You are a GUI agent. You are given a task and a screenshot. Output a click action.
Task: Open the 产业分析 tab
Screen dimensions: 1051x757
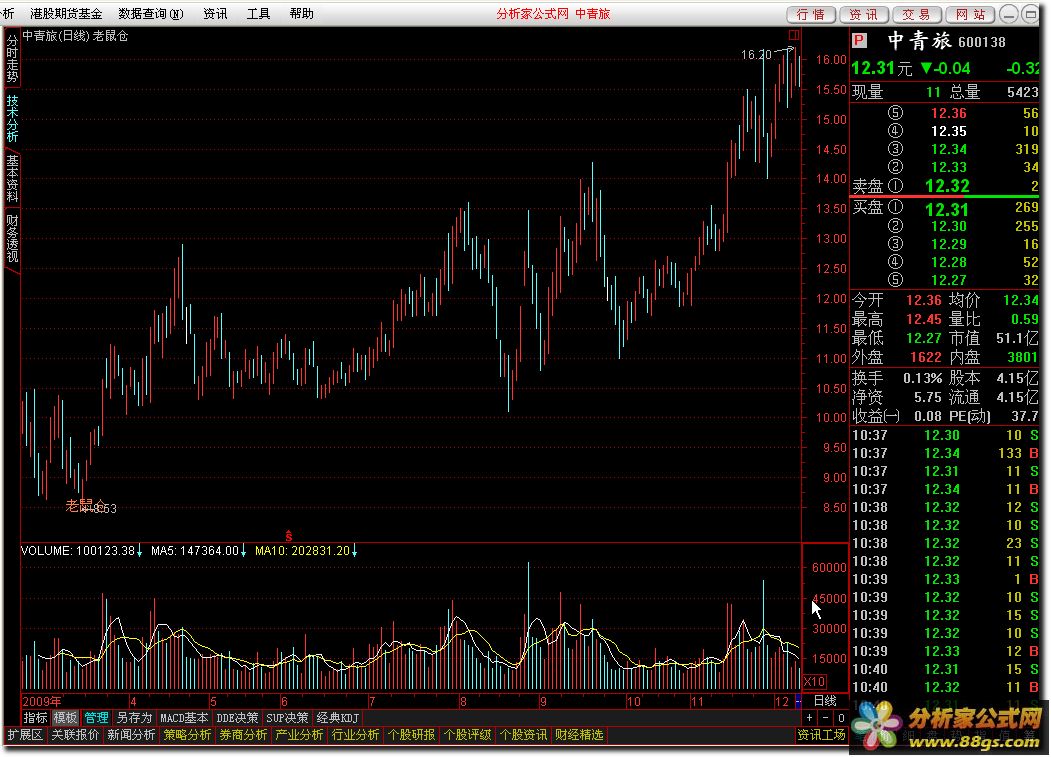(300, 735)
